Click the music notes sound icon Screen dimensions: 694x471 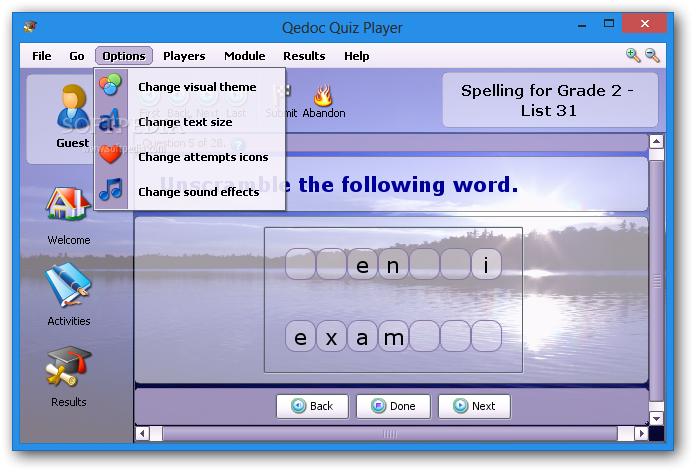(x=111, y=189)
